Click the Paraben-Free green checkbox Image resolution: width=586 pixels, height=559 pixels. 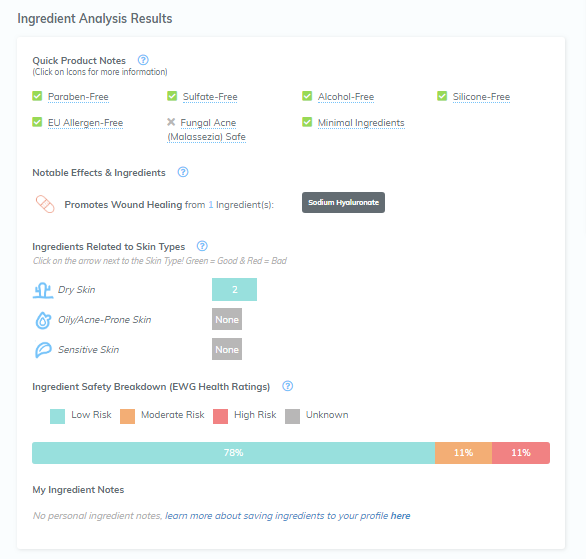[37, 96]
